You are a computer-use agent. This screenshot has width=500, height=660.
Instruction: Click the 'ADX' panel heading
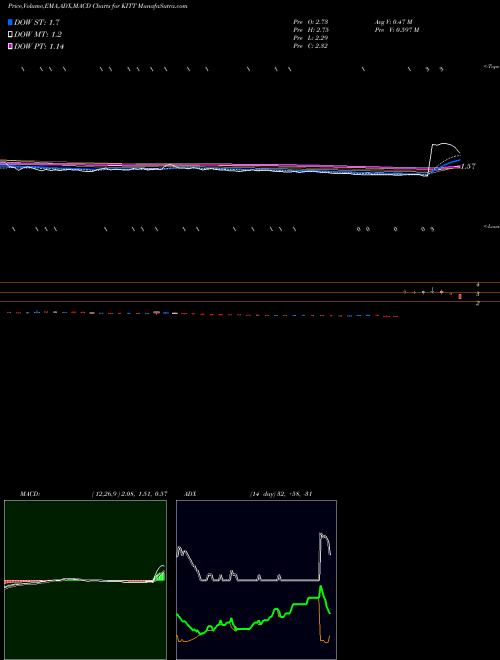(x=190, y=494)
